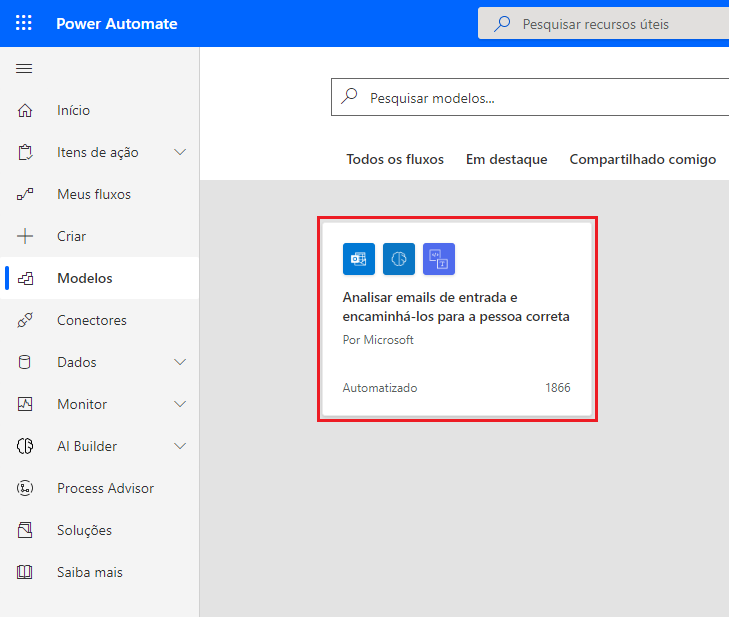
Task: Click the Monitor chart icon
Action: pos(25,404)
